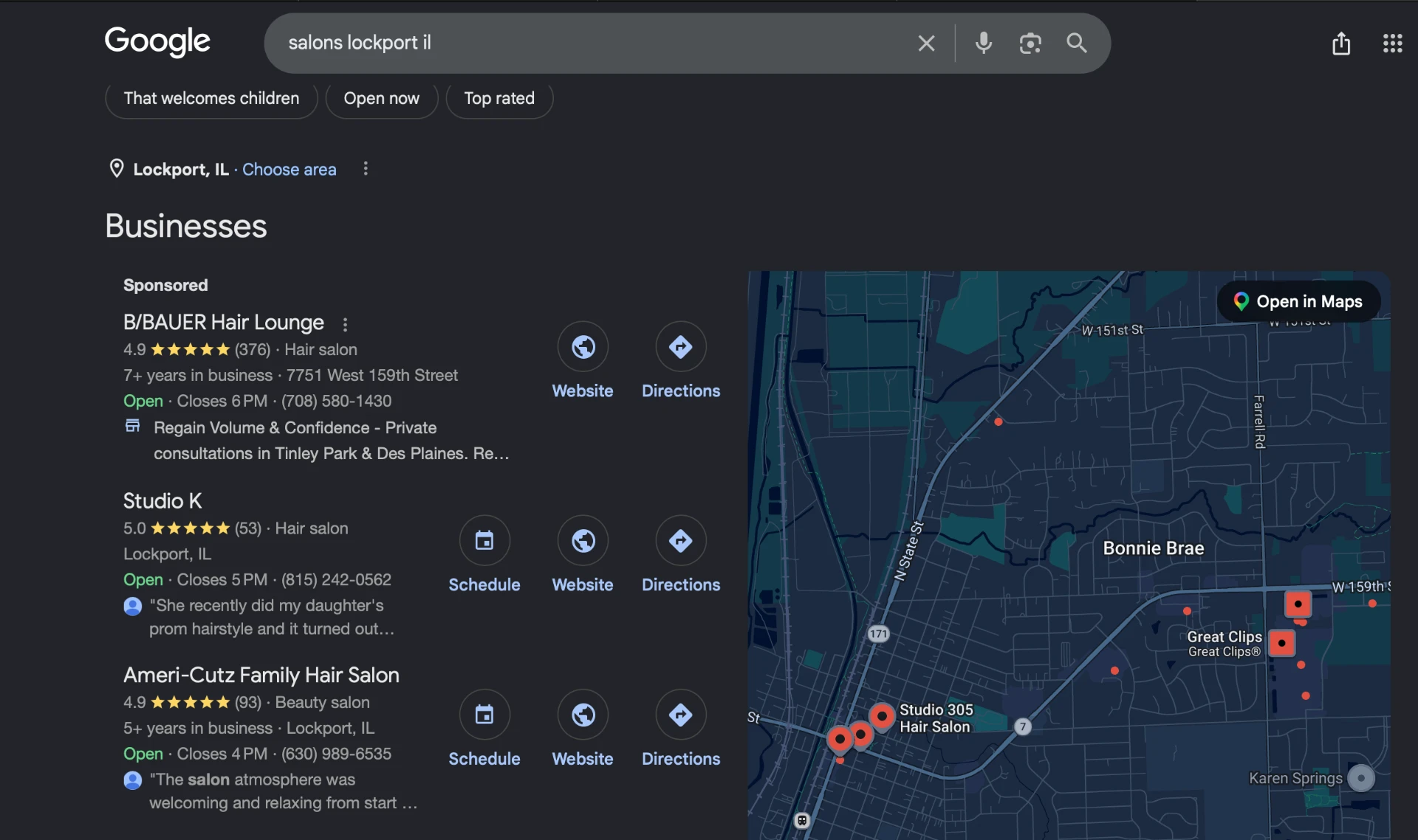Screen dimensions: 1418x840
Task: Apply the 'Open now' filter chip
Action: click(x=381, y=98)
